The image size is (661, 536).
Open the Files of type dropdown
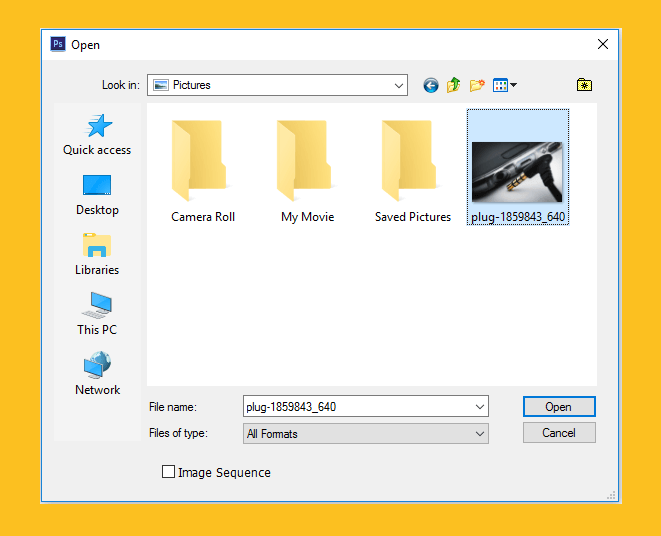365,434
